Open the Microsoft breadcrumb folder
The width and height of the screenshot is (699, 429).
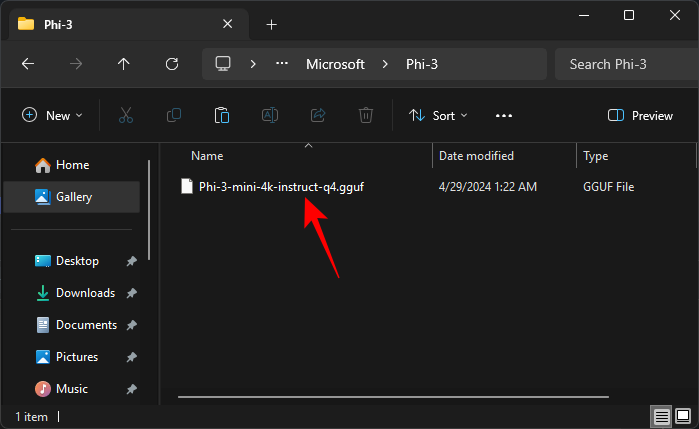coord(335,64)
